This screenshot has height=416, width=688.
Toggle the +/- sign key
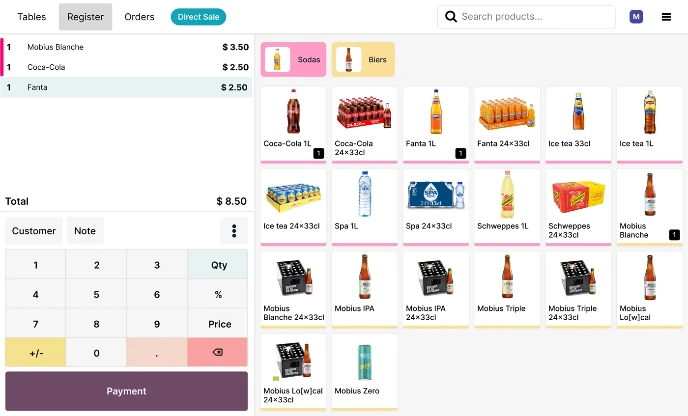coord(35,353)
